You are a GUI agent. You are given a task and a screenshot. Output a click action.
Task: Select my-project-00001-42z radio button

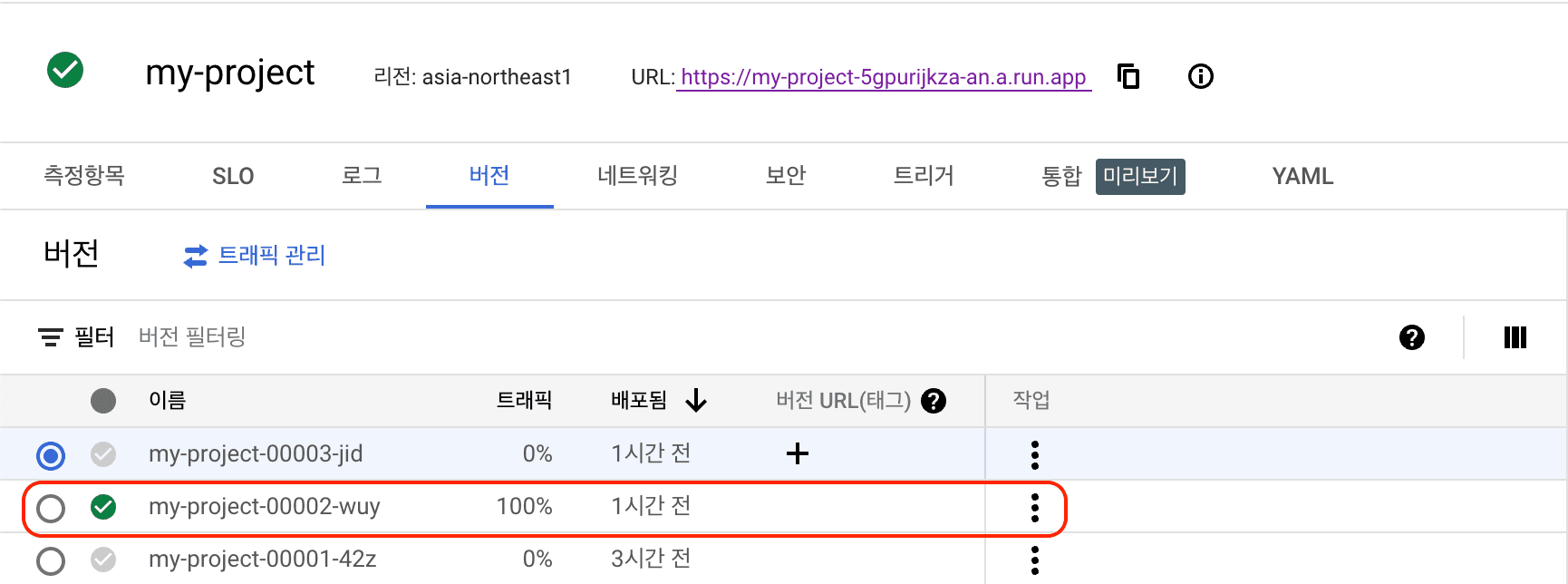tap(51, 561)
